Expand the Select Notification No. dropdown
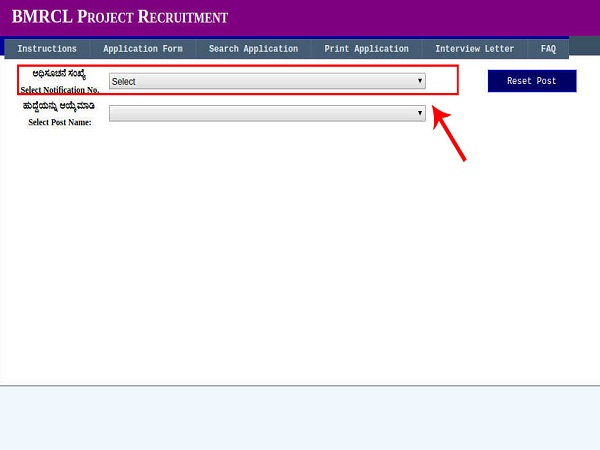Image resolution: width=600 pixels, height=450 pixels. pyautogui.click(x=267, y=81)
